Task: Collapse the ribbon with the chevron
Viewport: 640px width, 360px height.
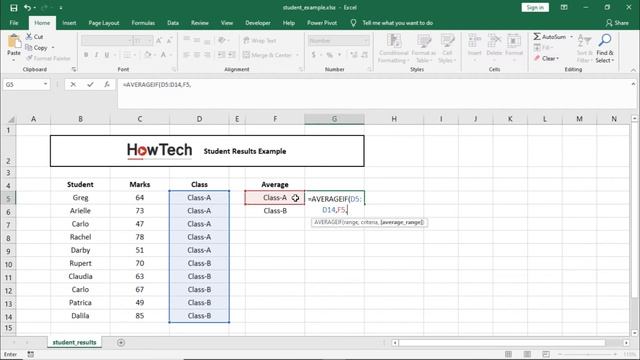Action: (x=633, y=70)
